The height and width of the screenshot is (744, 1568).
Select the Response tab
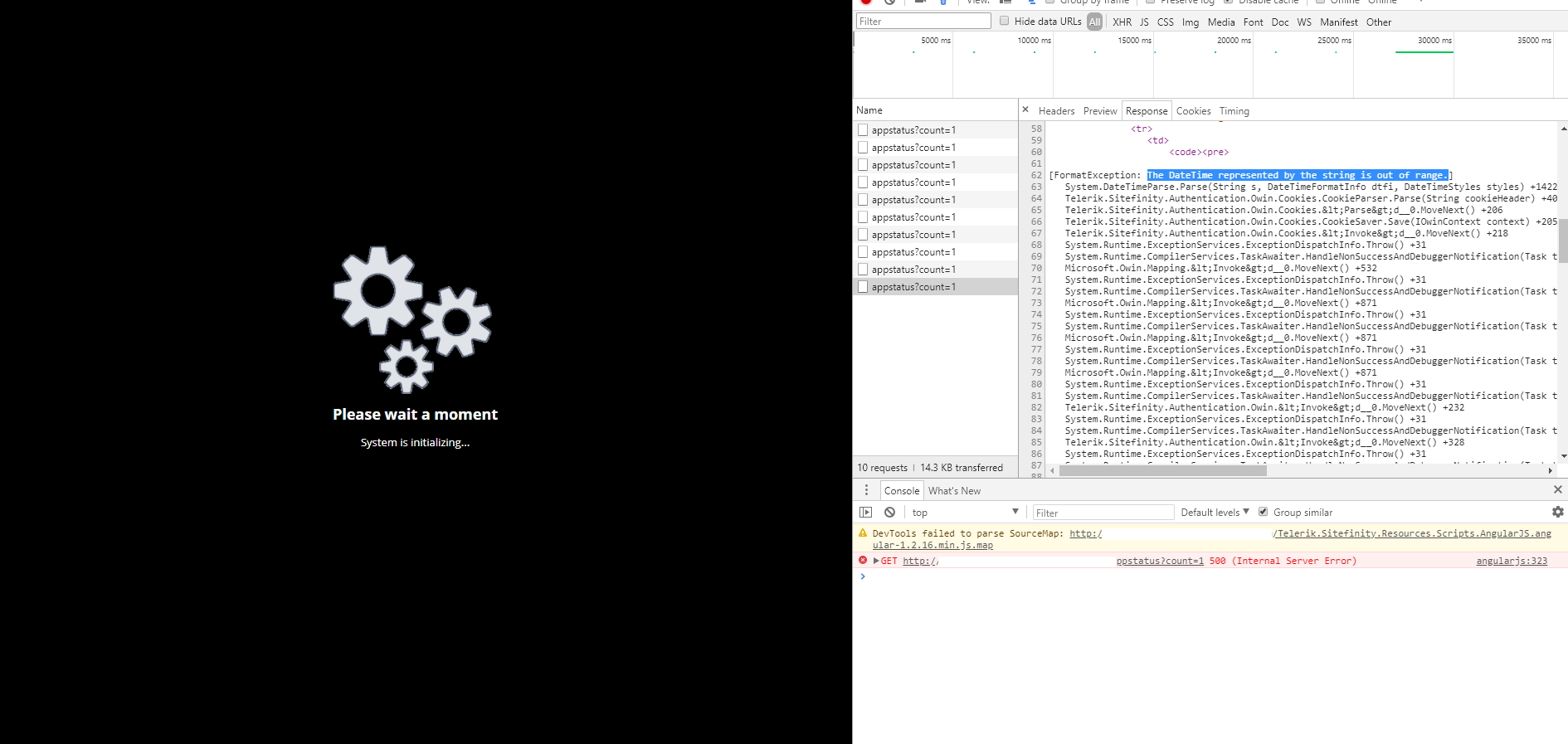coord(1147,111)
